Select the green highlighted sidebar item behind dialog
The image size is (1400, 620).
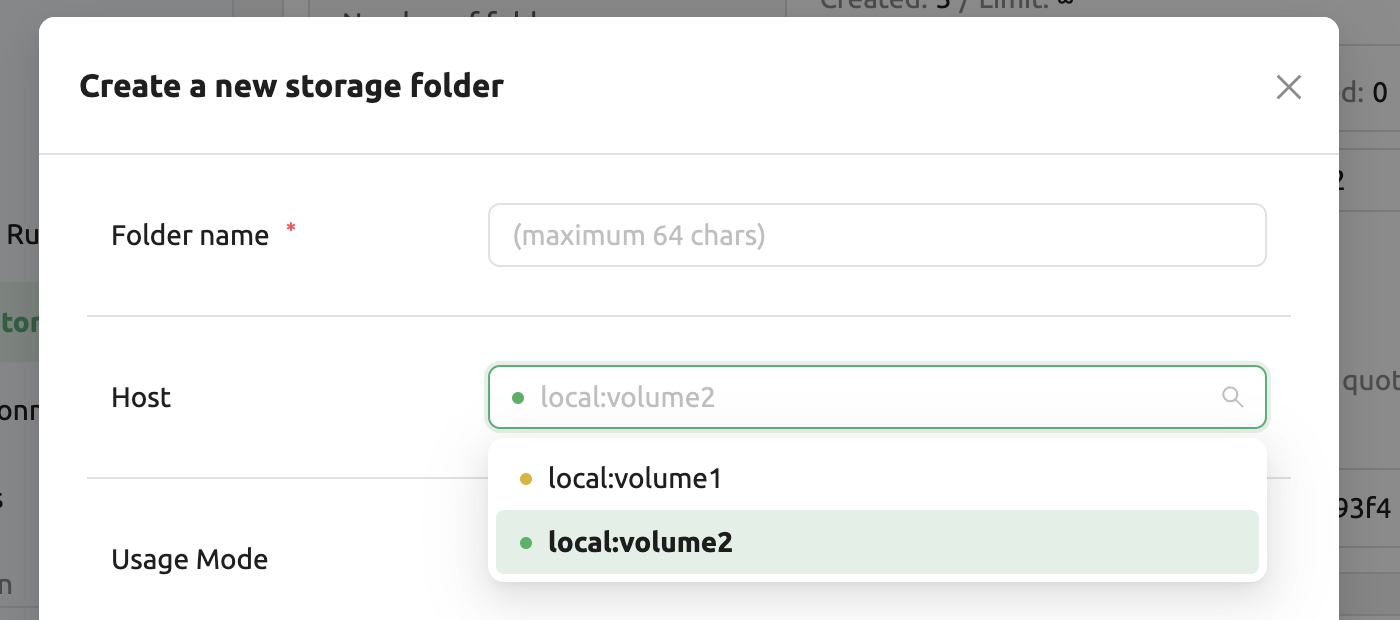pos(20,323)
